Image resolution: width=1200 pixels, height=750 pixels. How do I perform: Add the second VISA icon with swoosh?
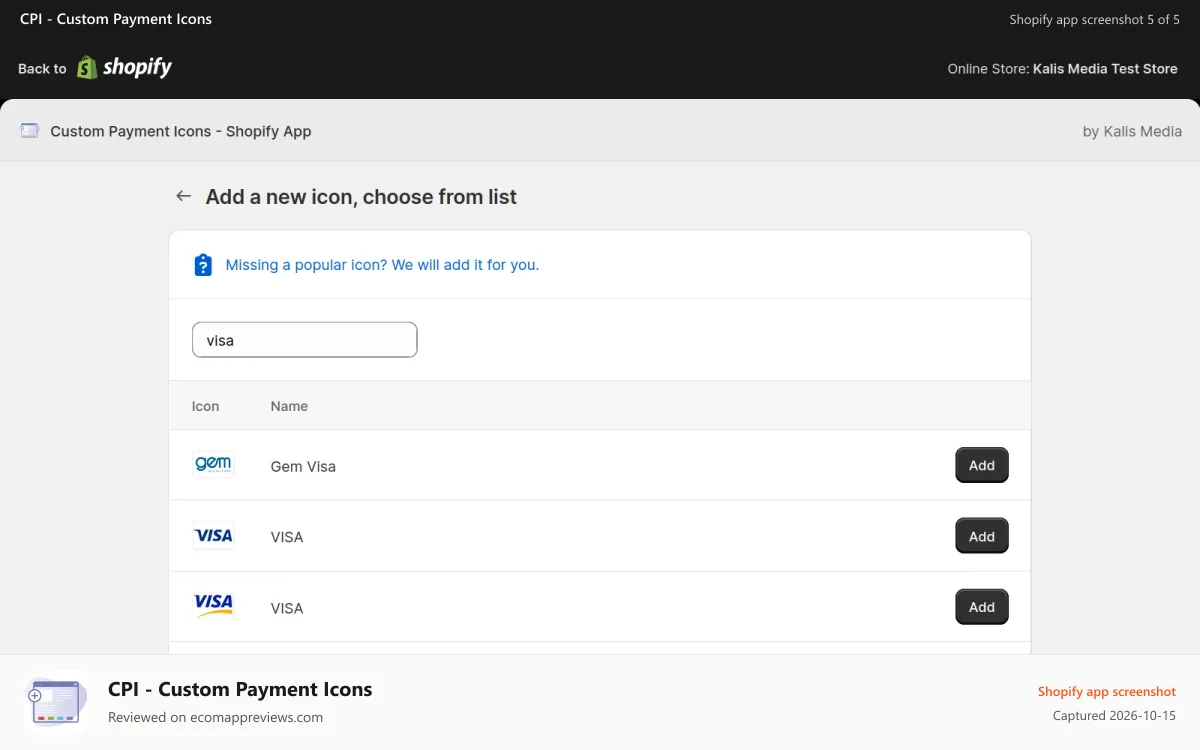pos(982,607)
